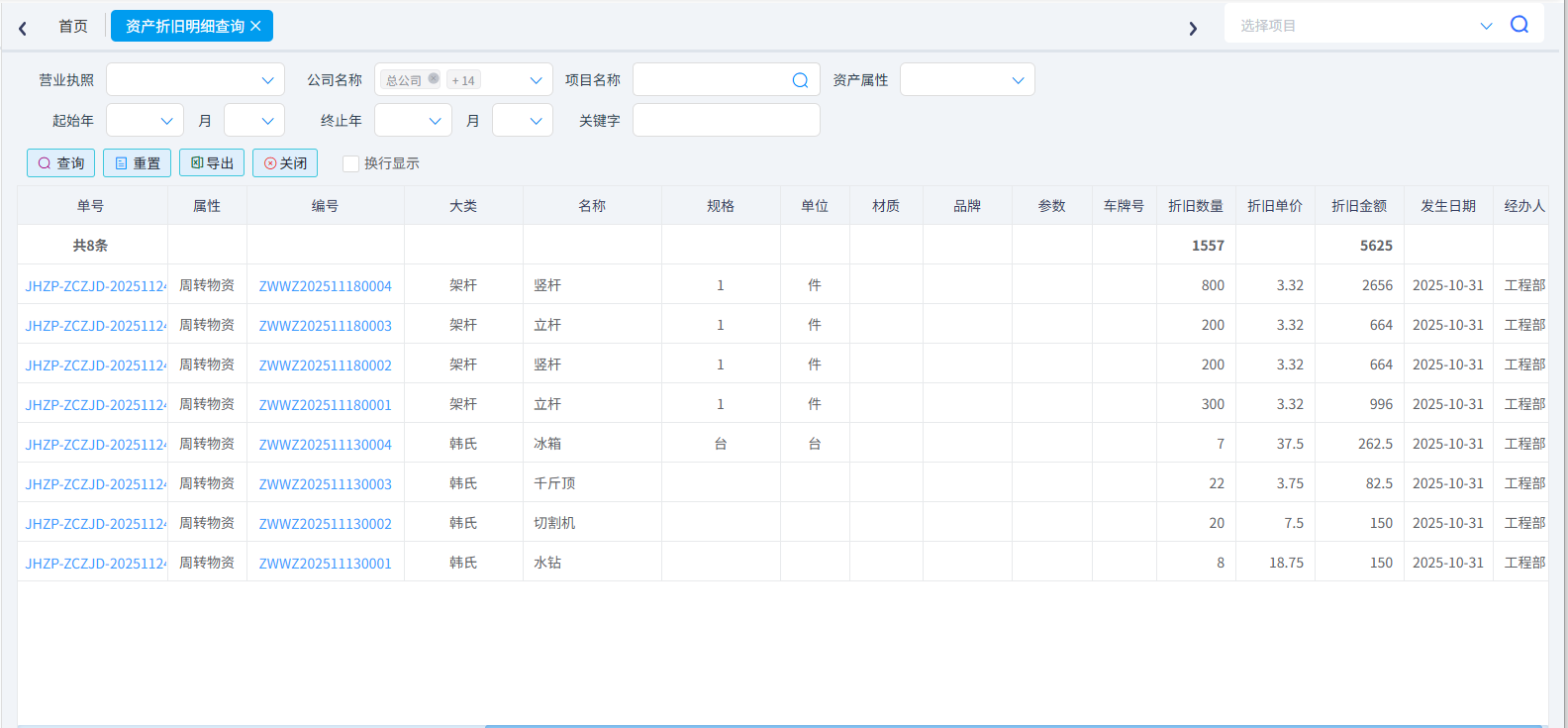Remove the 总公司 tag from company field
The height and width of the screenshot is (728, 1568).
(434, 78)
